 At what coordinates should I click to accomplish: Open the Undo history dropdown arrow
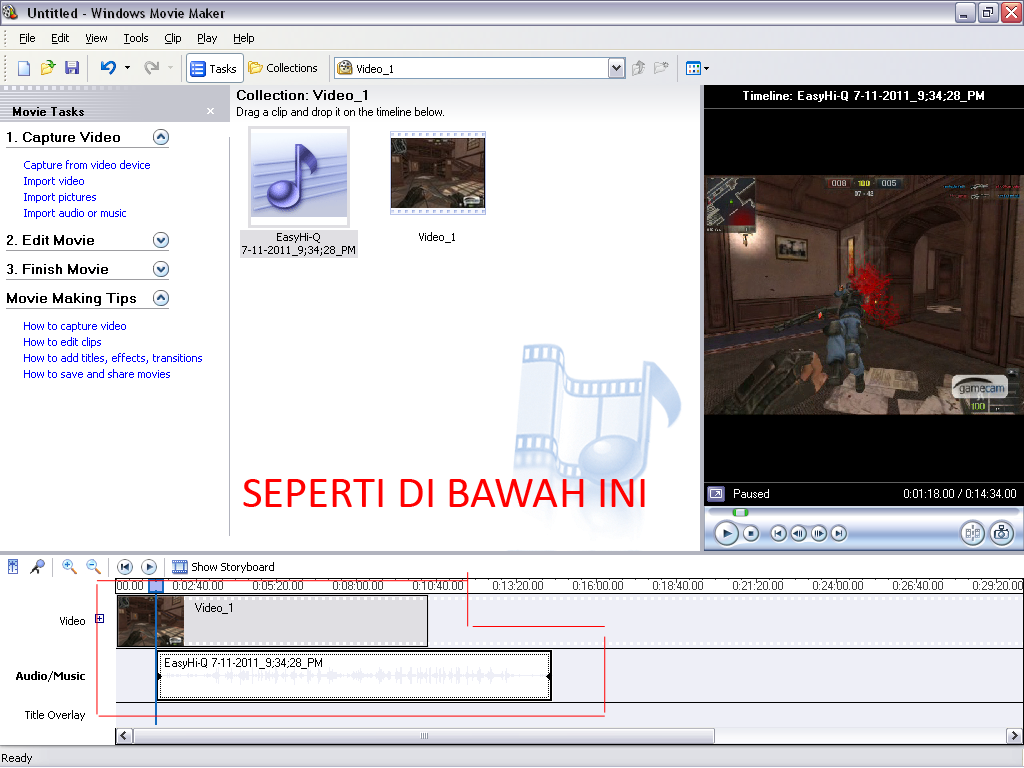[x=127, y=68]
